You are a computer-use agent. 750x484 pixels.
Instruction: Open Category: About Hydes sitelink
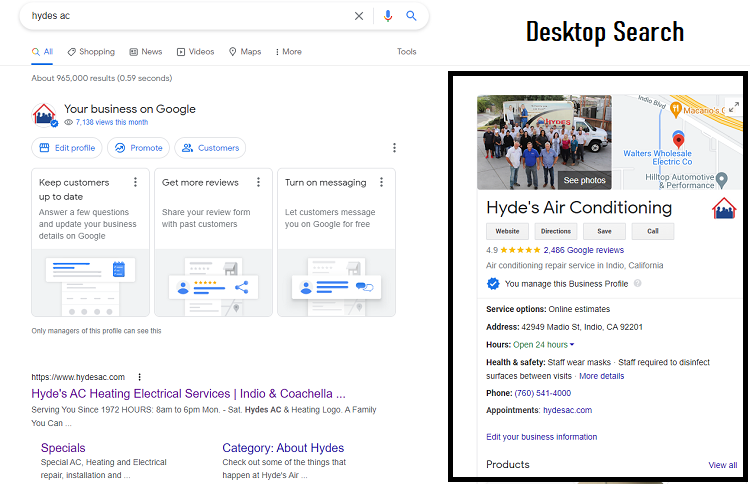pyautogui.click(x=283, y=448)
